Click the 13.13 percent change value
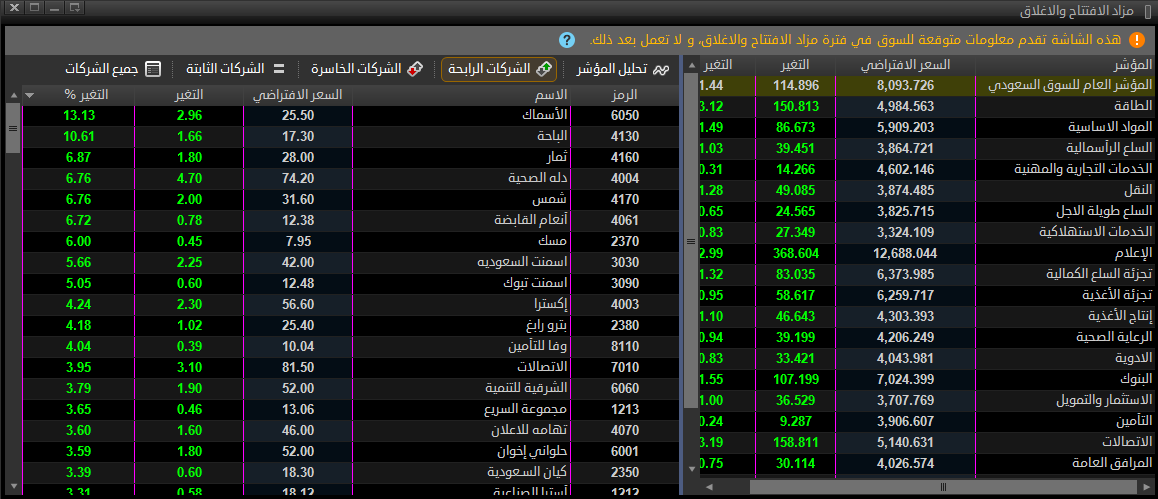 click(78, 115)
